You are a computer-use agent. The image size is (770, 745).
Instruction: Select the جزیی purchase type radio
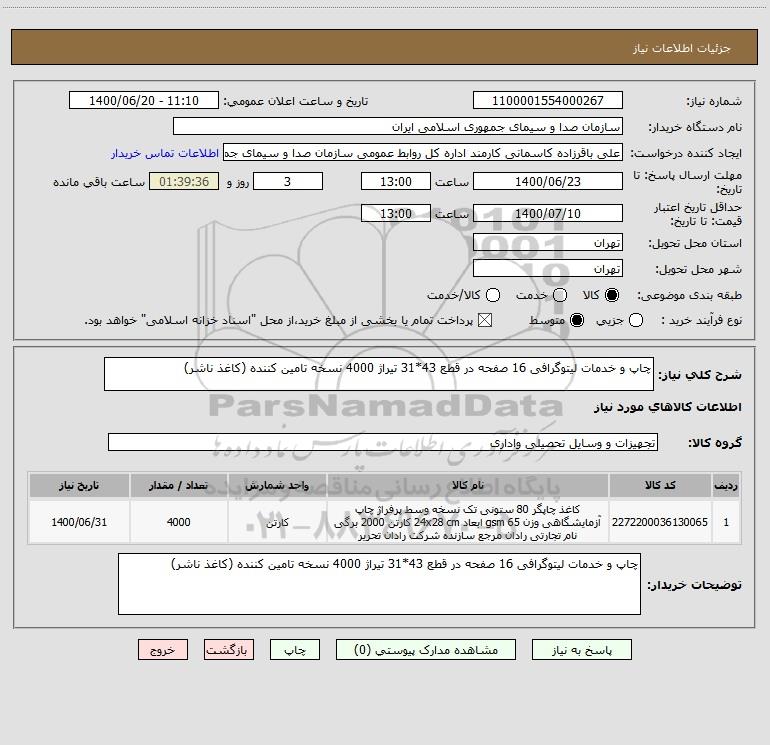[635, 320]
